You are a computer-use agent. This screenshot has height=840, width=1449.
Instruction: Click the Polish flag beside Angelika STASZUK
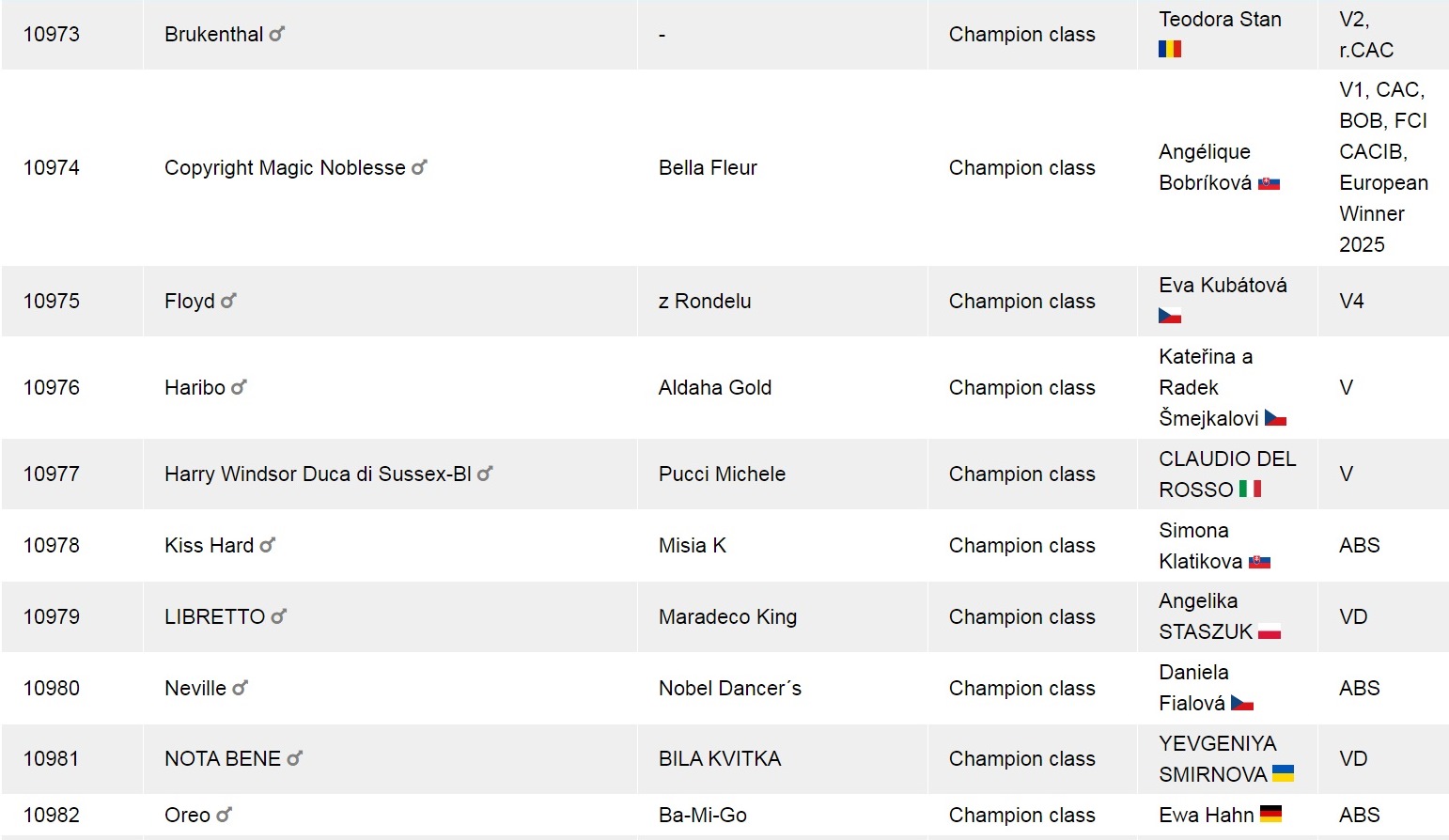tap(1270, 631)
